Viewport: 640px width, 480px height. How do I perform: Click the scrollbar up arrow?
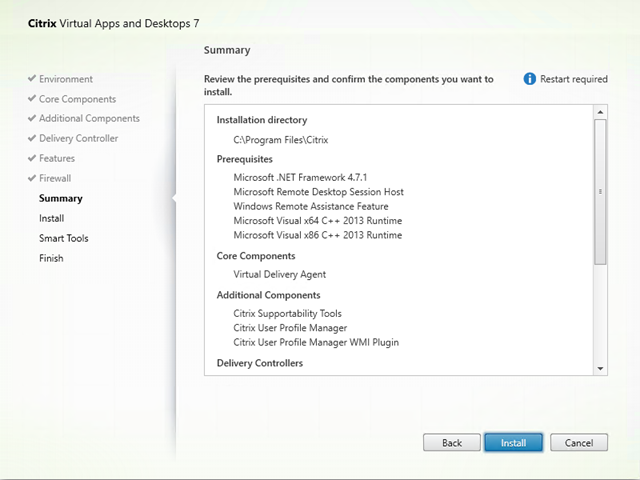click(x=600, y=112)
